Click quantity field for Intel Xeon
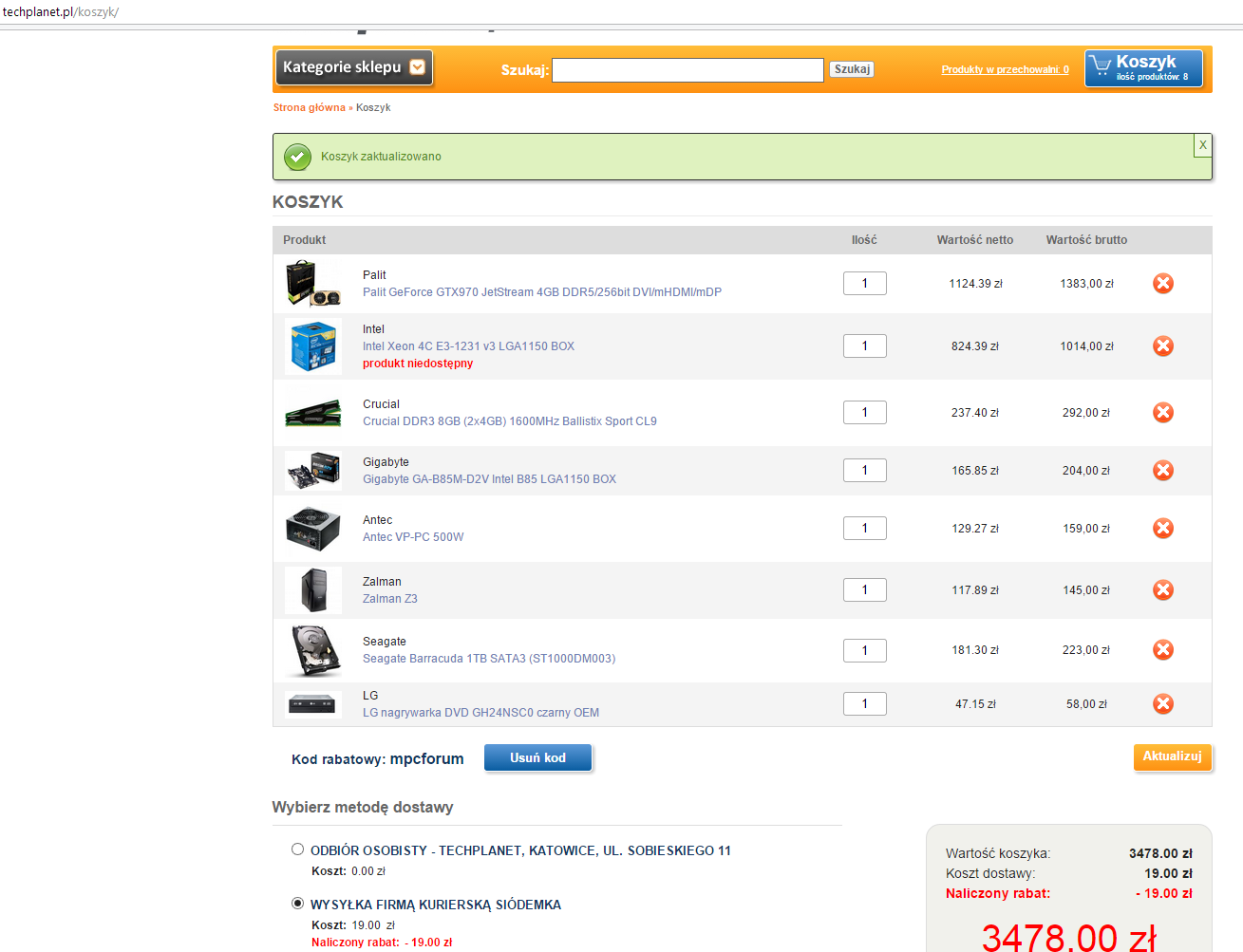The image size is (1243, 952). 865,345
